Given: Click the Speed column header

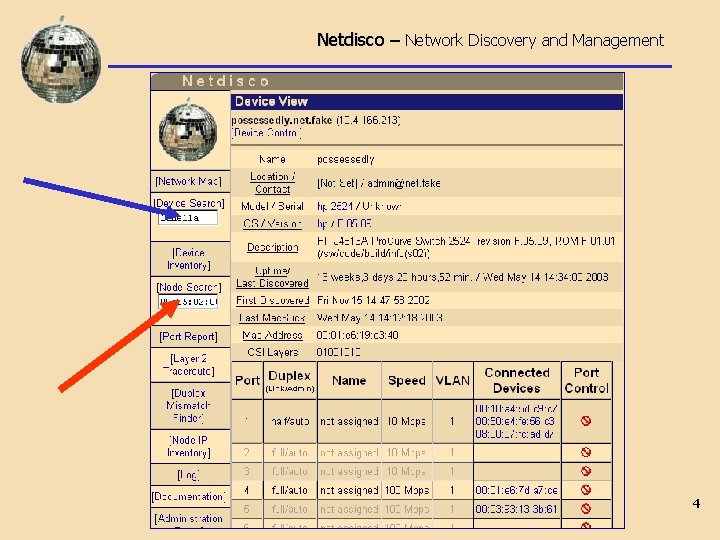Looking at the screenshot, I should click(x=407, y=380).
